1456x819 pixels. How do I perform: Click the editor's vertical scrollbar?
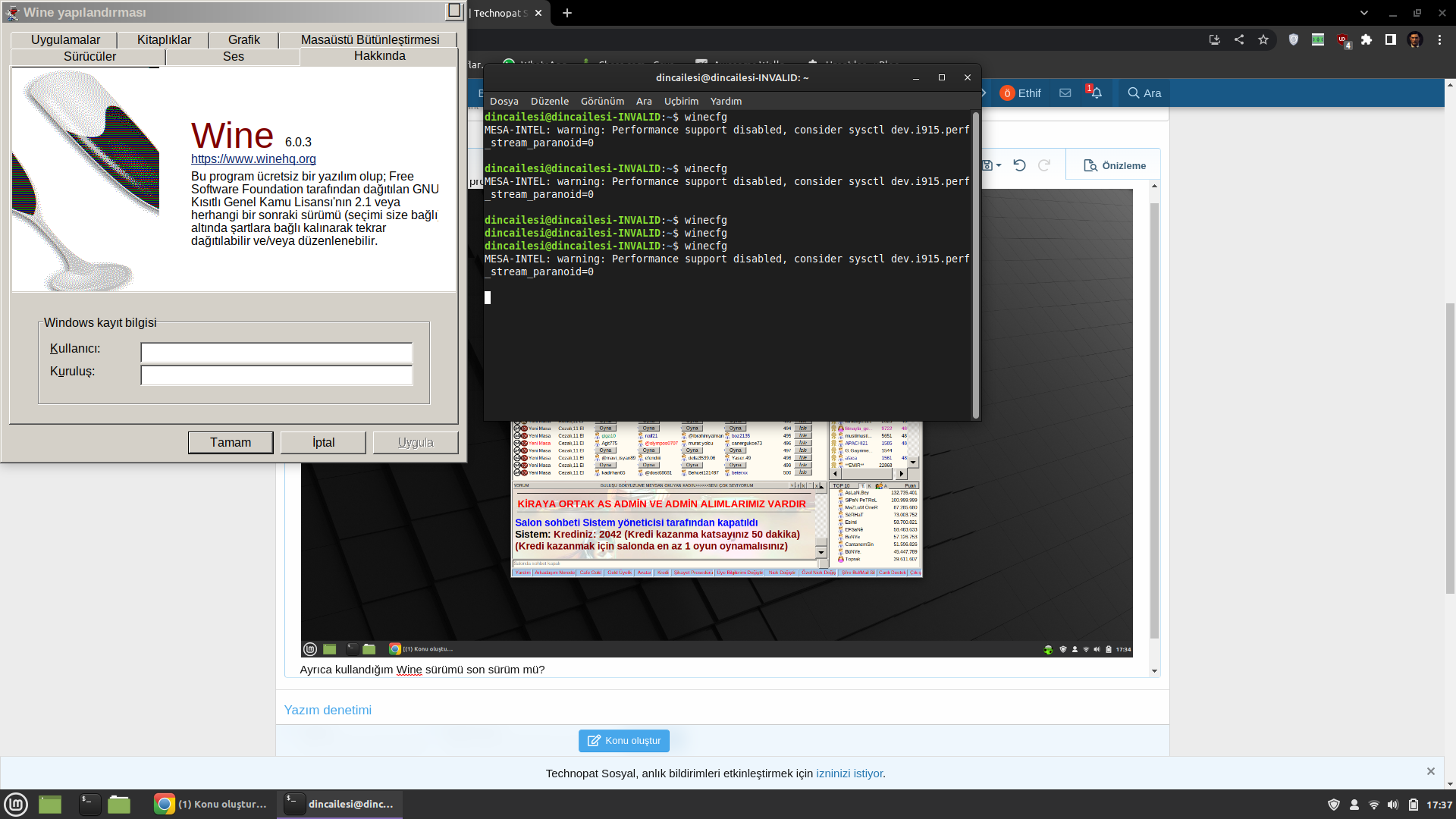click(x=1154, y=421)
